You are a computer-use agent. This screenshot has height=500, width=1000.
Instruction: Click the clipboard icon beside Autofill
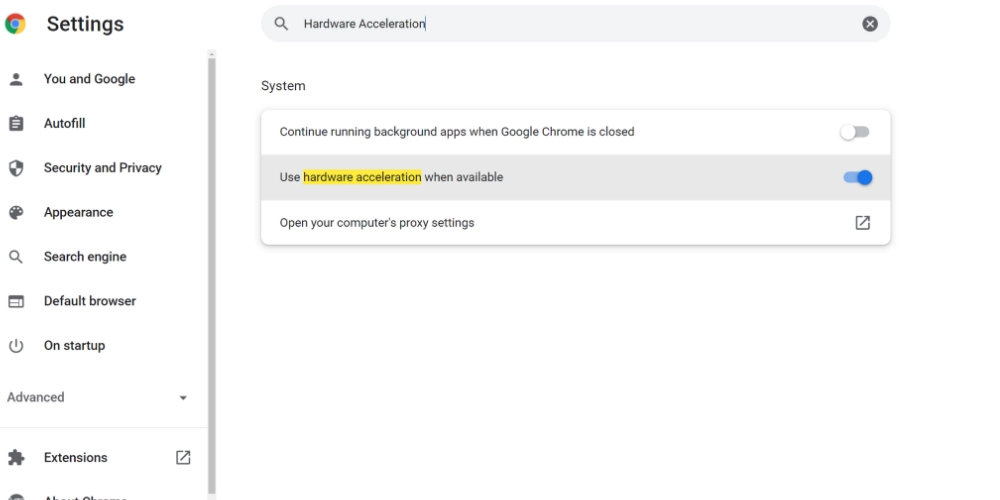(x=16, y=124)
